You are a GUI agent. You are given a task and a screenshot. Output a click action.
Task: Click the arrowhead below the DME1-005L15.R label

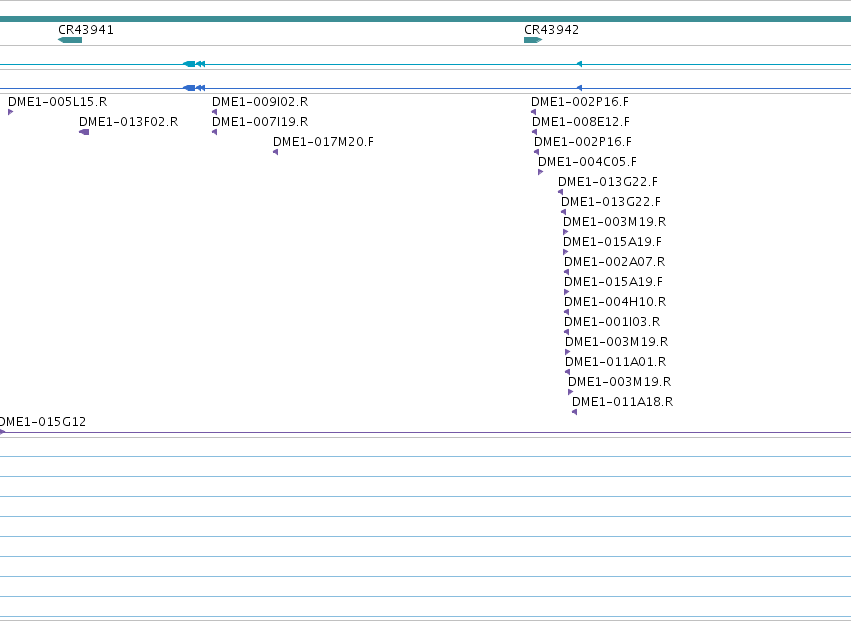click(10, 112)
